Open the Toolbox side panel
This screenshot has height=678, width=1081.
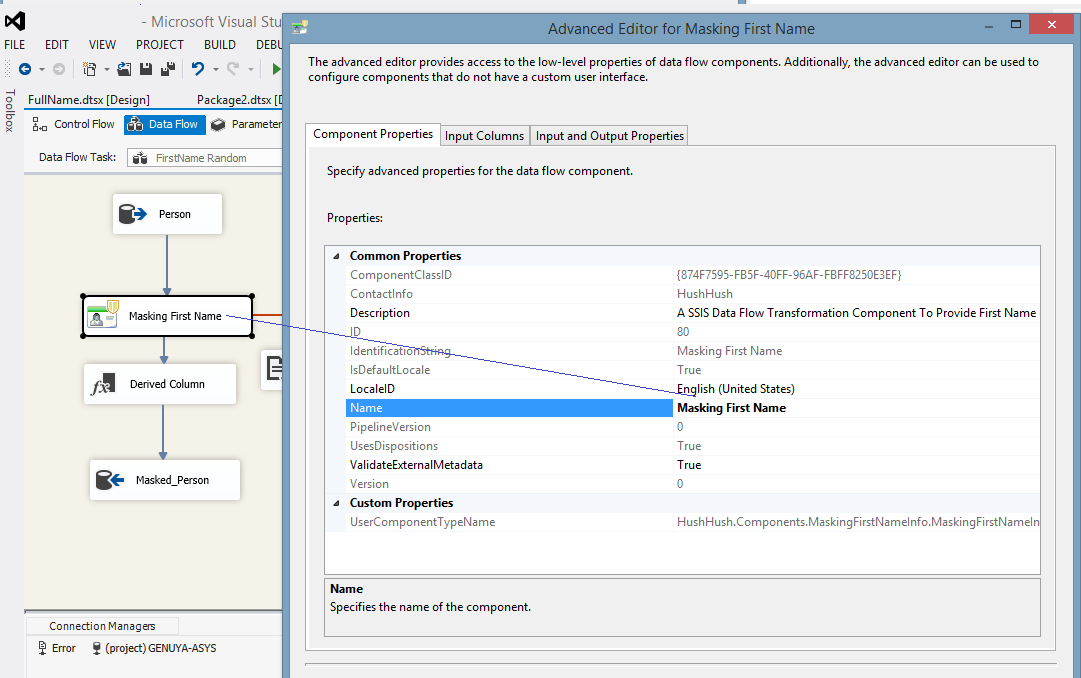point(10,110)
